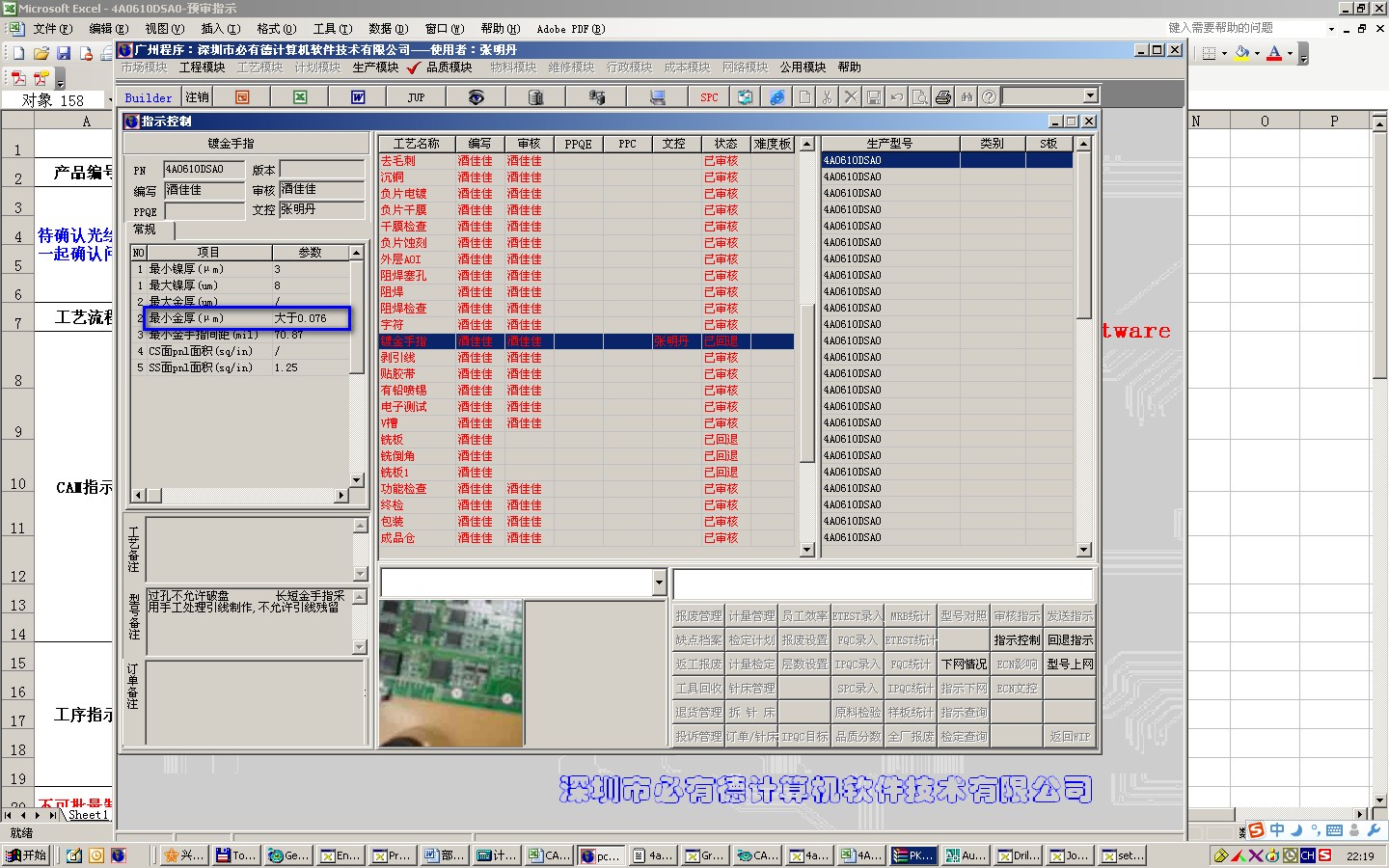1389x868 pixels.
Task: Click Excel's fill color bucket icon
Action: coord(1241,54)
